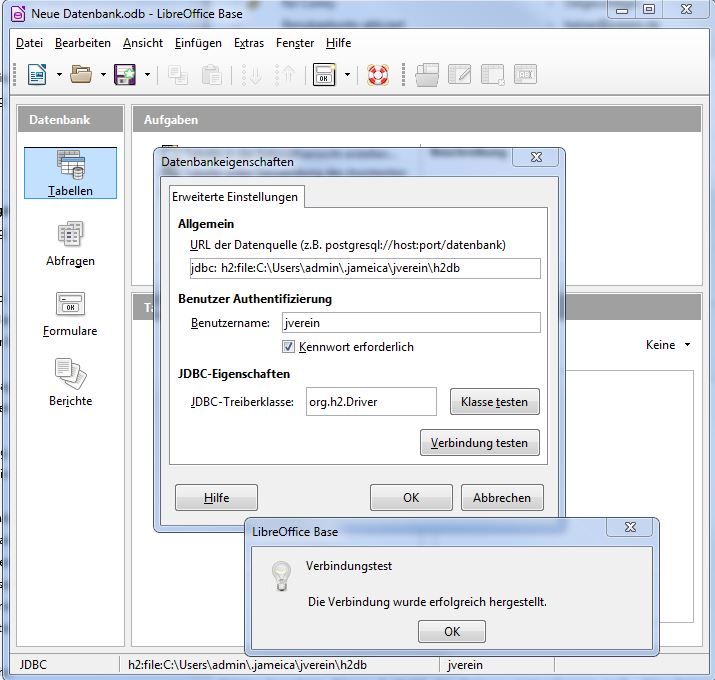Open the Fenster menu
Image resolution: width=715 pixels, height=680 pixels.
pyautogui.click(x=295, y=43)
